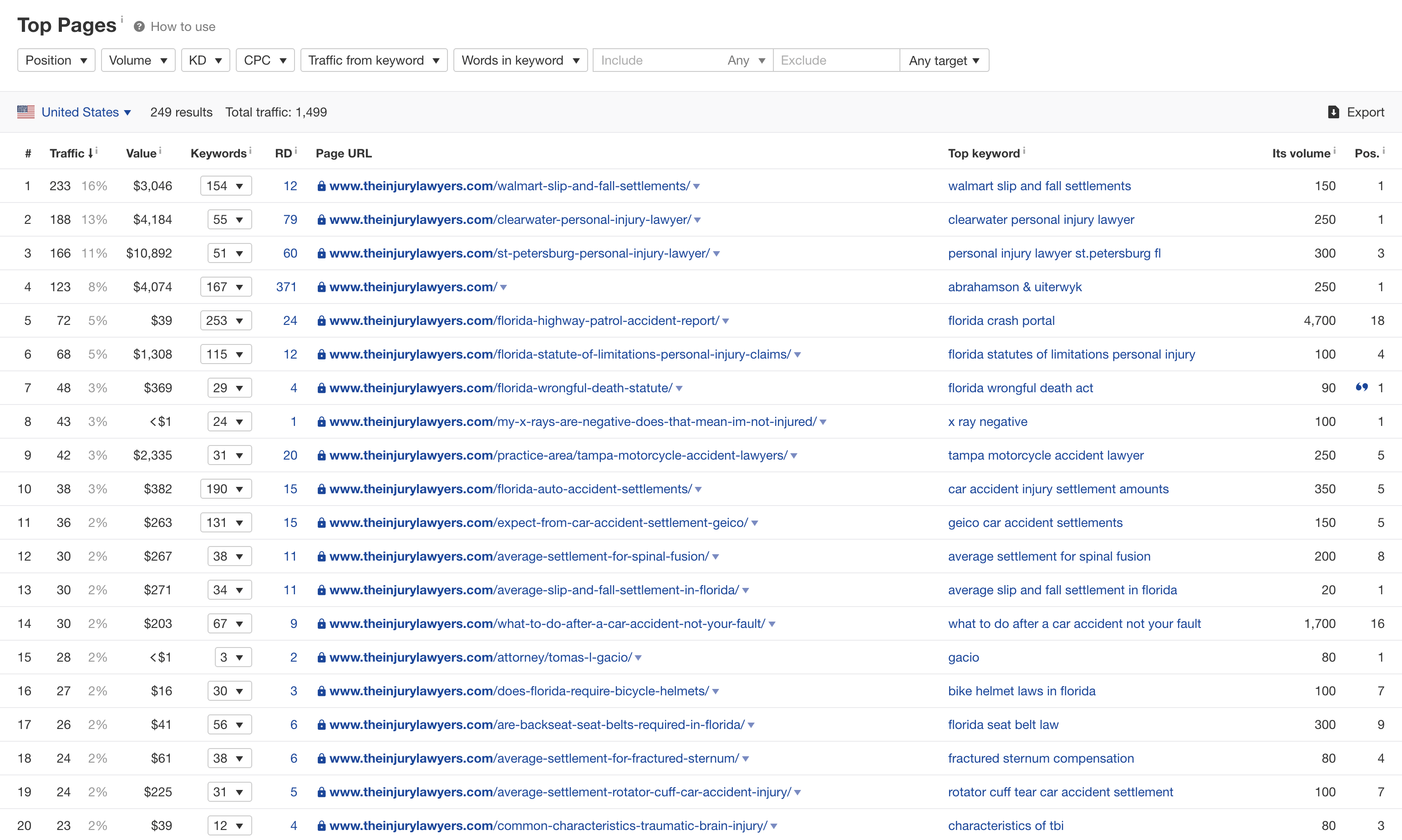Click the featured snippet quote icon for florida wrongful death act
This screenshot has width=1402, height=840.
tap(1362, 388)
